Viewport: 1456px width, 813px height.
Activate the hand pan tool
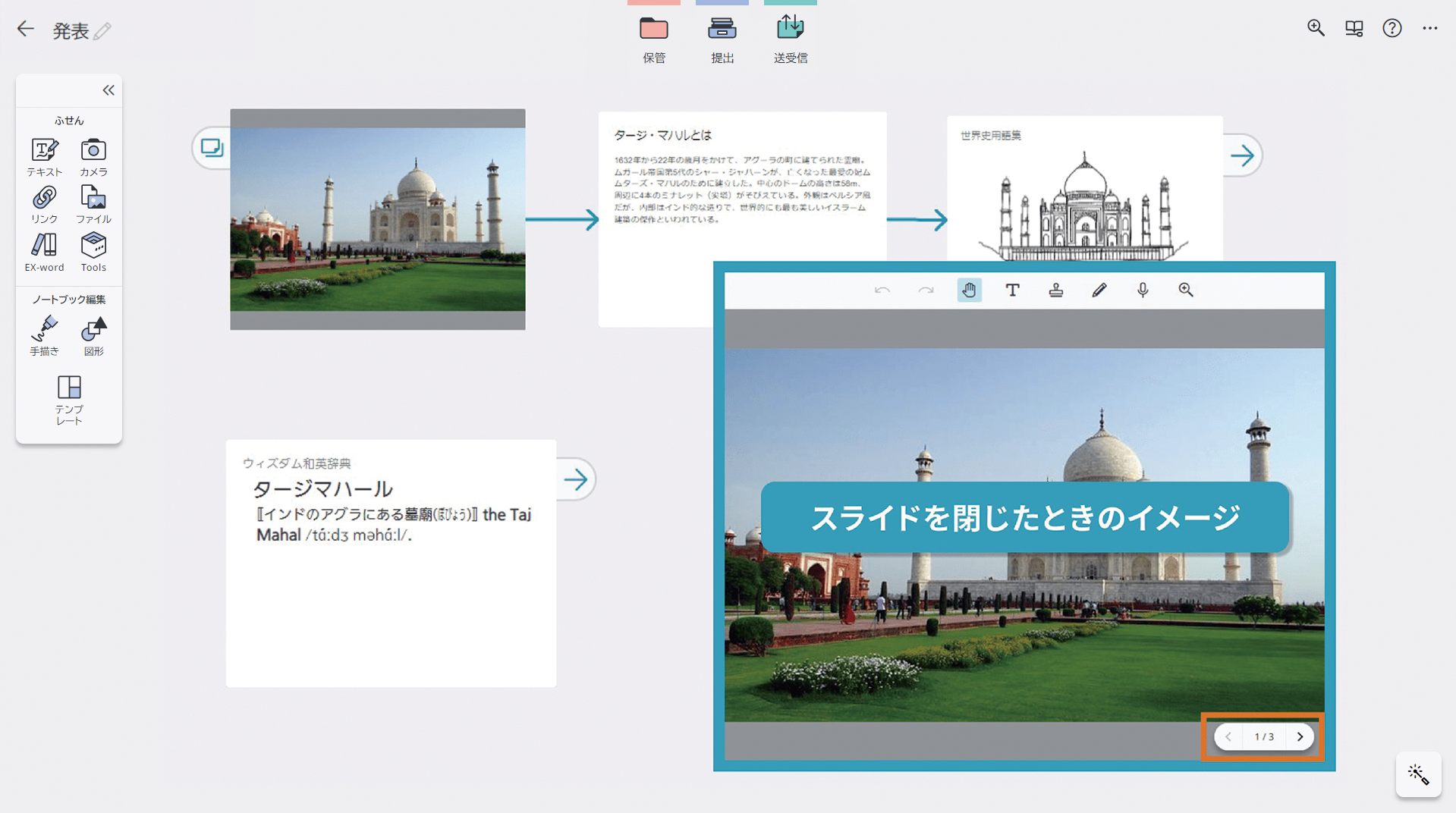pyautogui.click(x=969, y=290)
